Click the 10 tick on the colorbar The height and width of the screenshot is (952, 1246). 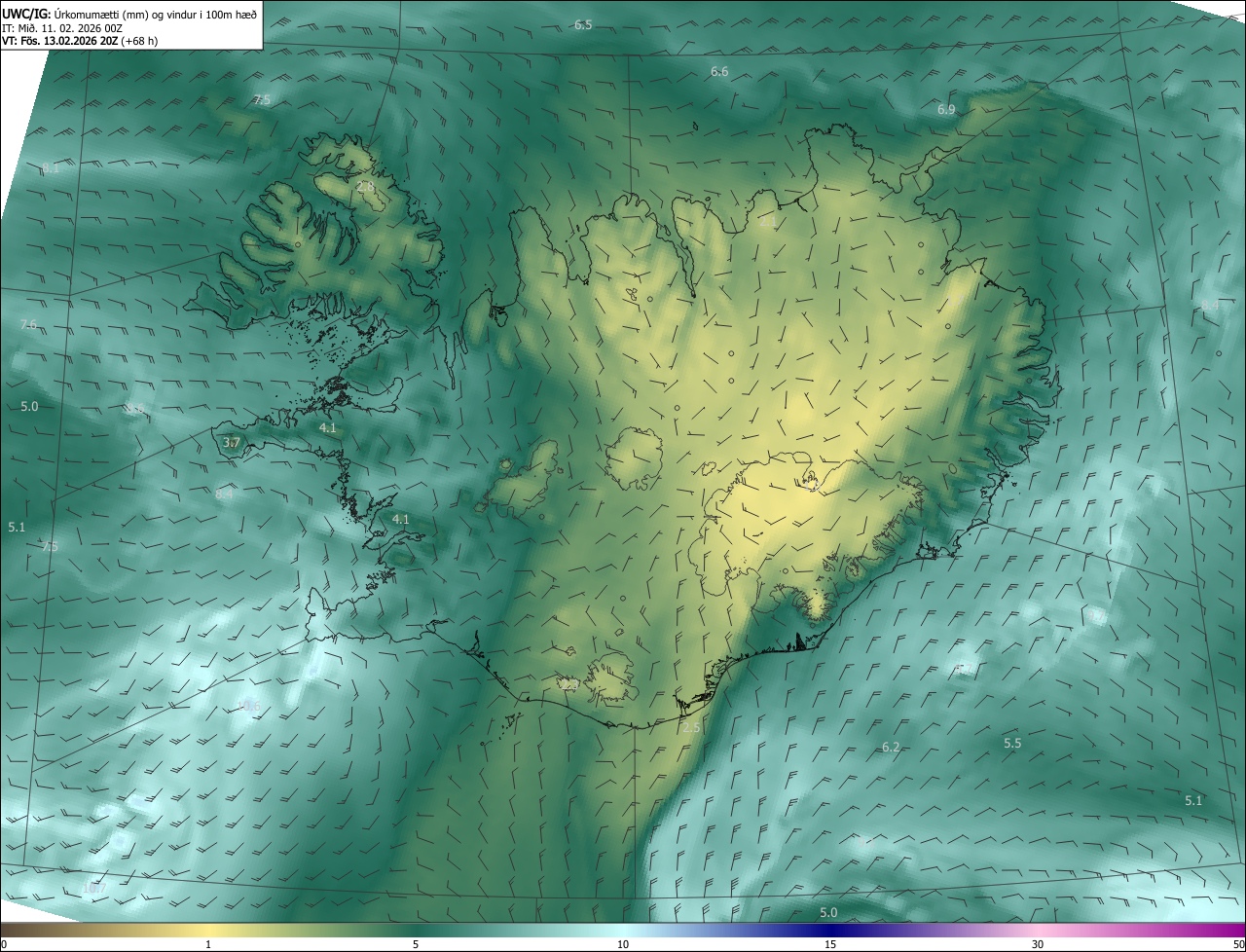(623, 944)
